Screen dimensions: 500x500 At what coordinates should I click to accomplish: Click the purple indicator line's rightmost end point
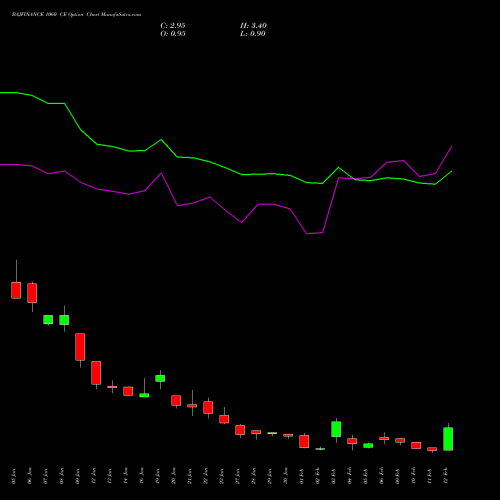click(x=452, y=146)
